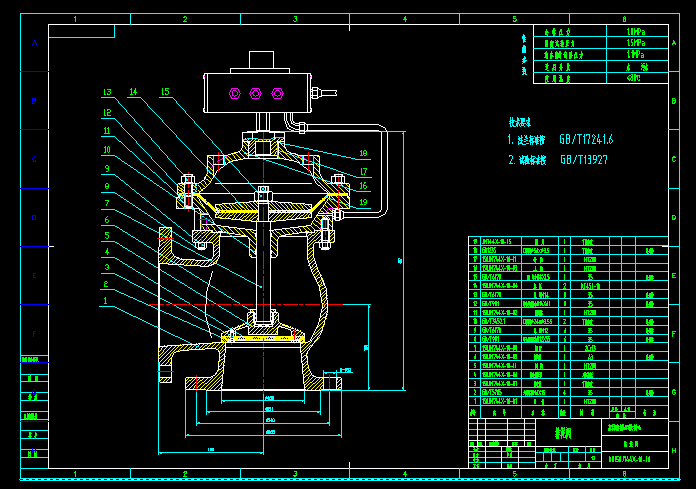Click the part callout number 18

[x=364, y=153]
